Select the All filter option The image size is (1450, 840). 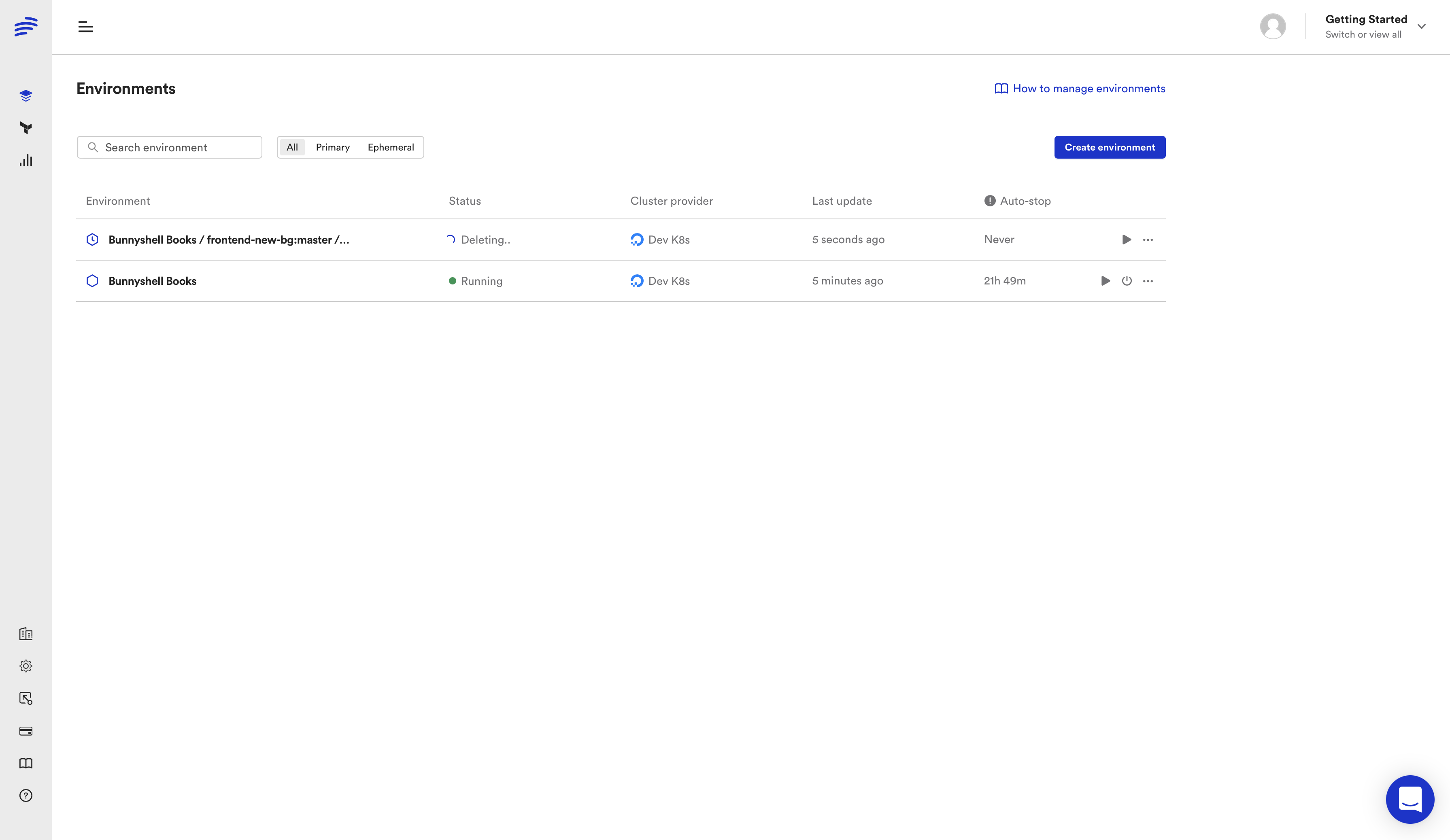[292, 147]
